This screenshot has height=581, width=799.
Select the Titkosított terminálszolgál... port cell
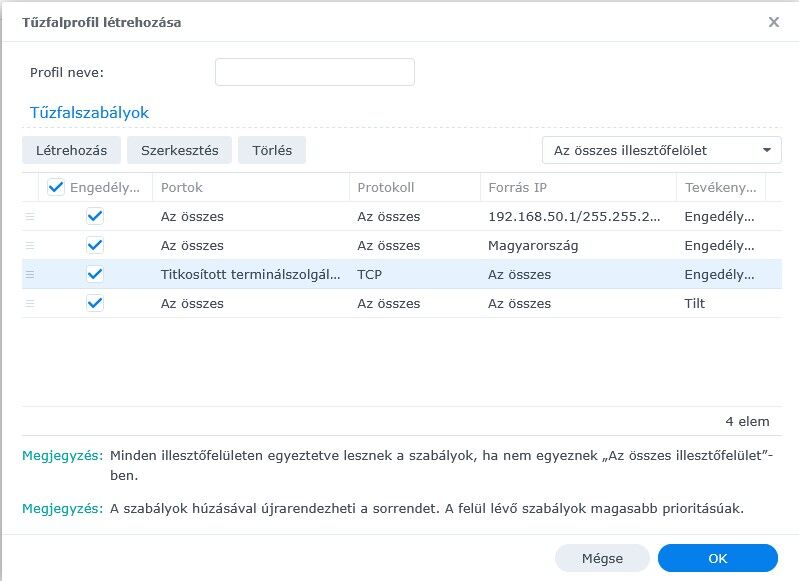(x=250, y=275)
